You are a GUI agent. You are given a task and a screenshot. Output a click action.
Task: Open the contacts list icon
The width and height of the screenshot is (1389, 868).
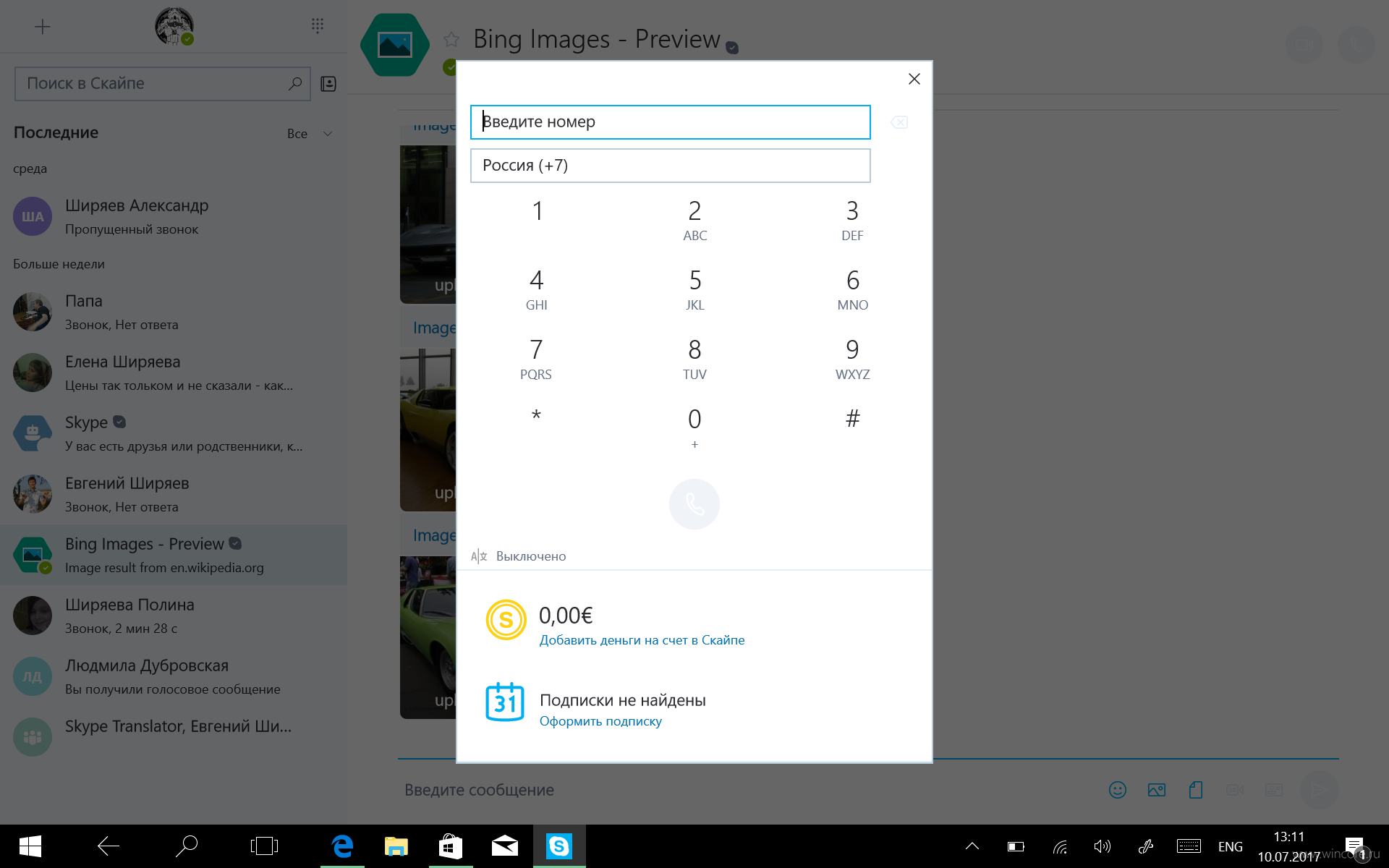click(x=328, y=84)
